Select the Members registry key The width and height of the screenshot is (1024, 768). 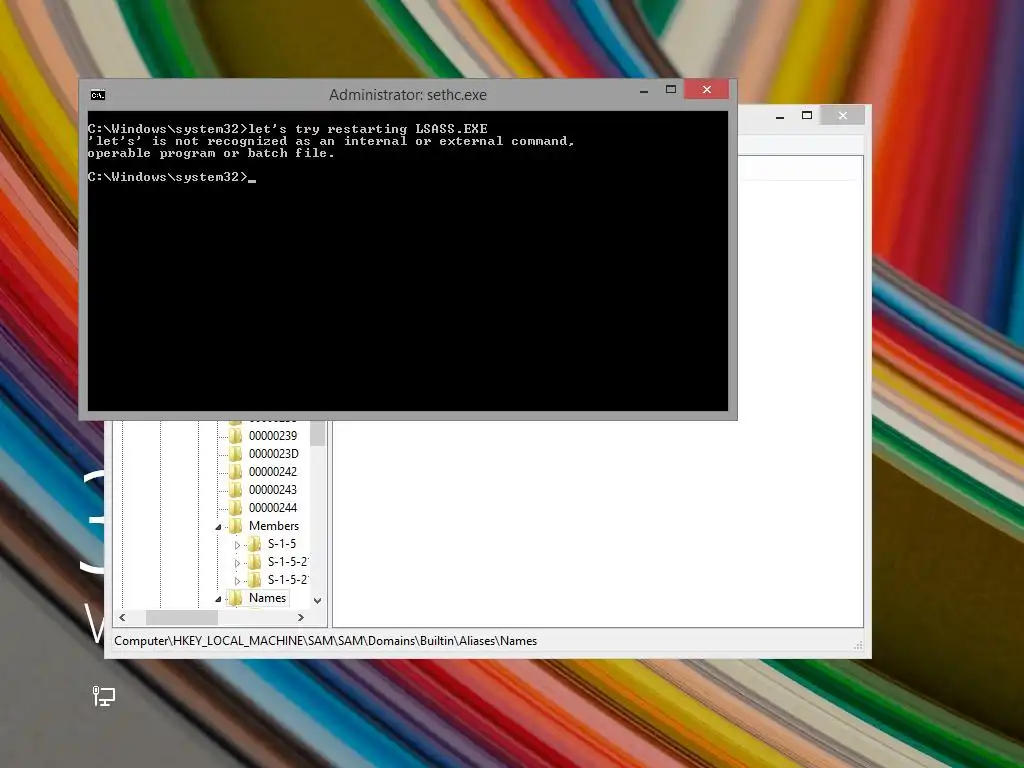(x=274, y=526)
